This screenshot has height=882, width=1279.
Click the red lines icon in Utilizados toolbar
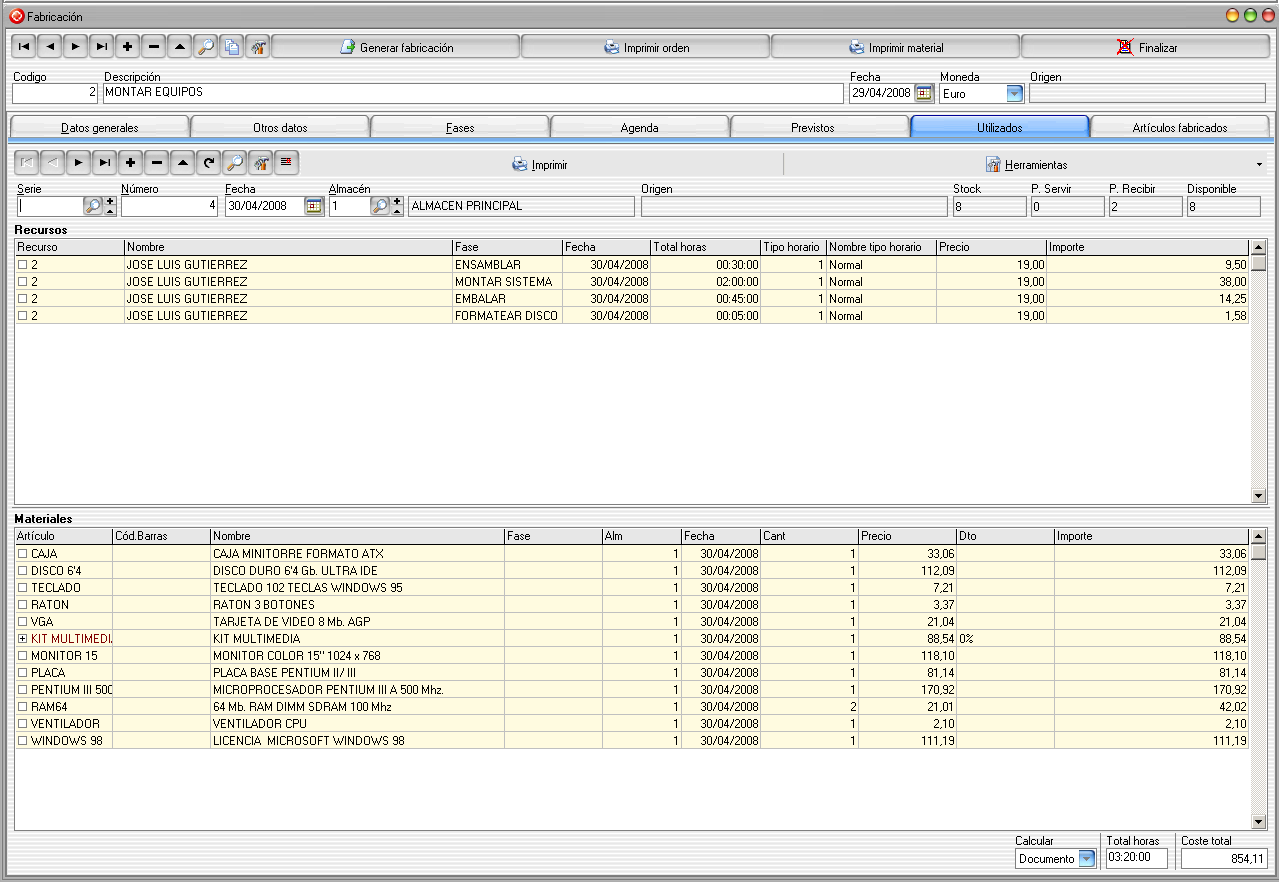286,164
